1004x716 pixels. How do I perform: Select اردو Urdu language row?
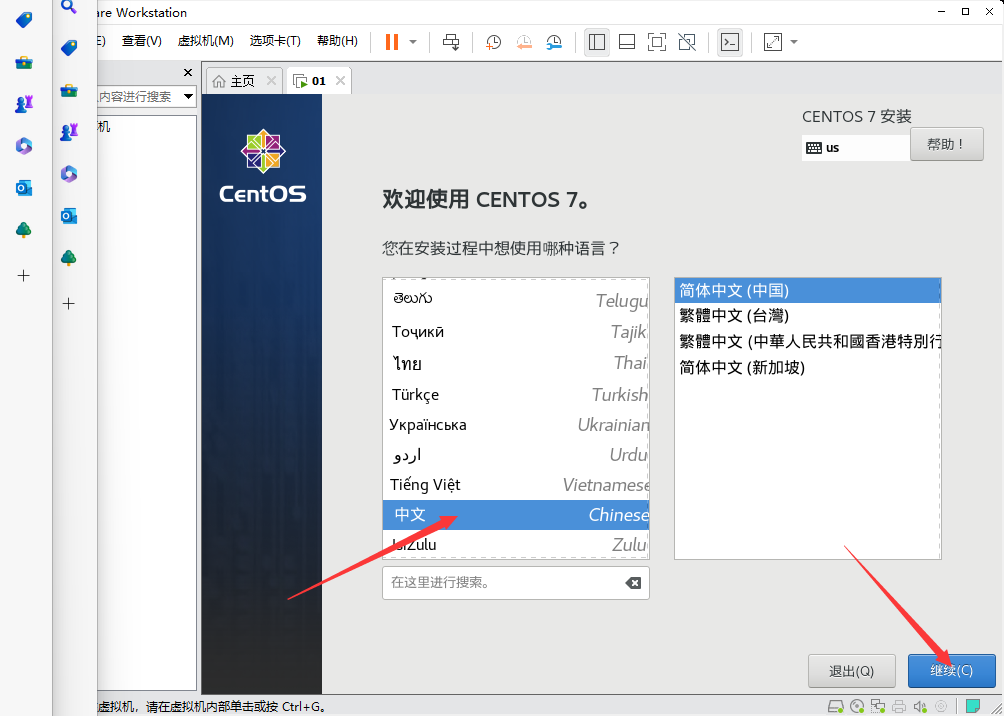pos(516,455)
